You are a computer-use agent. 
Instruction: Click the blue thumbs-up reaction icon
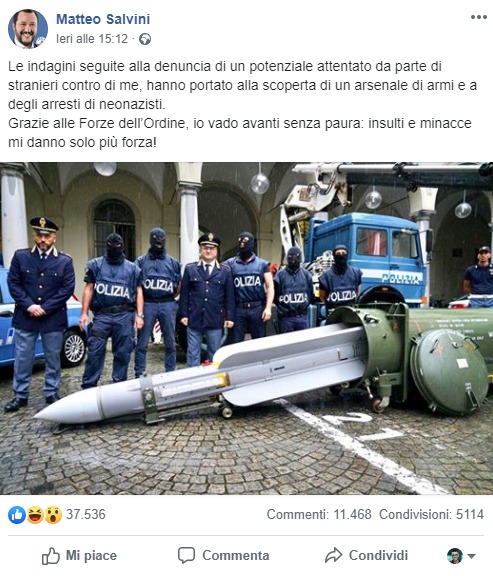tap(17, 515)
